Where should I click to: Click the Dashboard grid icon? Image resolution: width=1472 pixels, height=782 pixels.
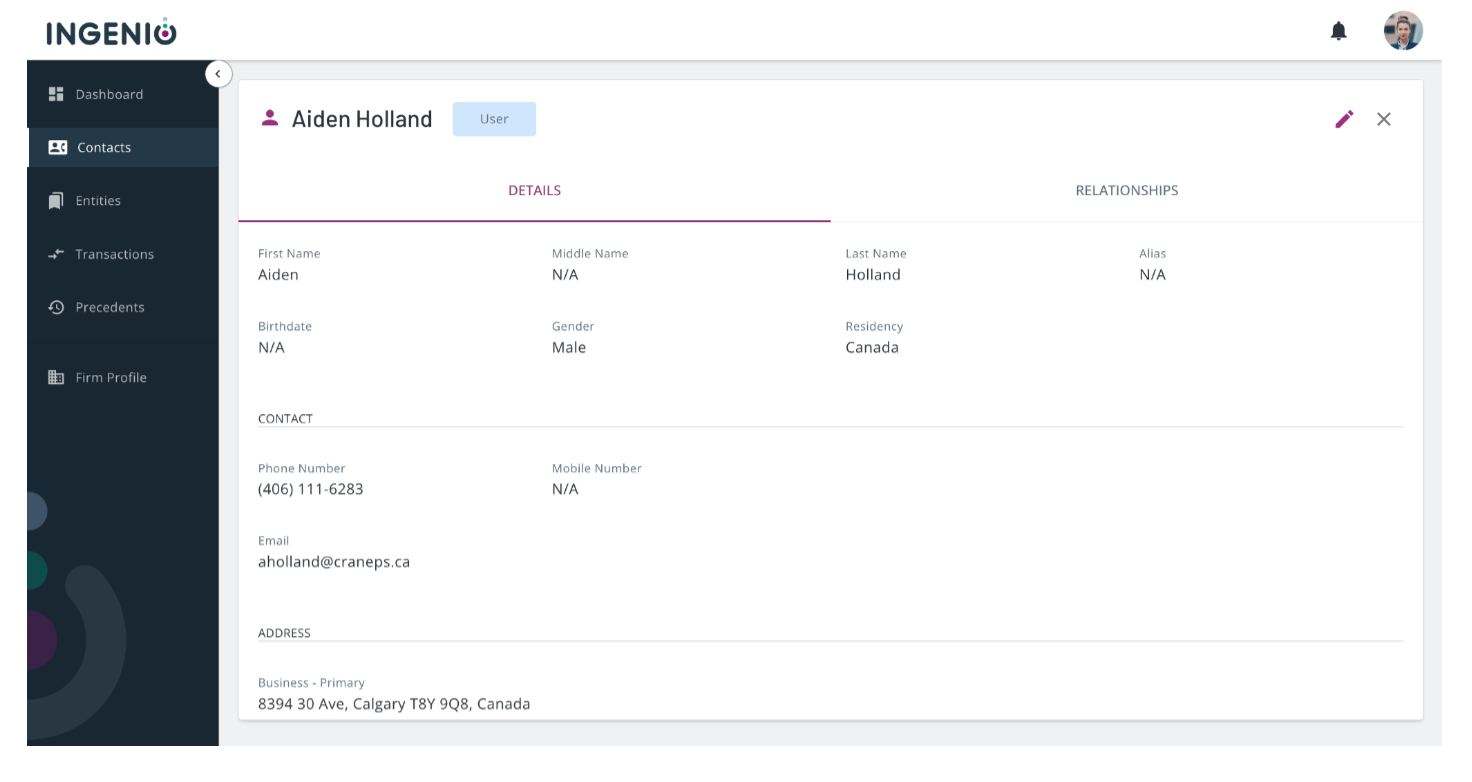(56, 94)
